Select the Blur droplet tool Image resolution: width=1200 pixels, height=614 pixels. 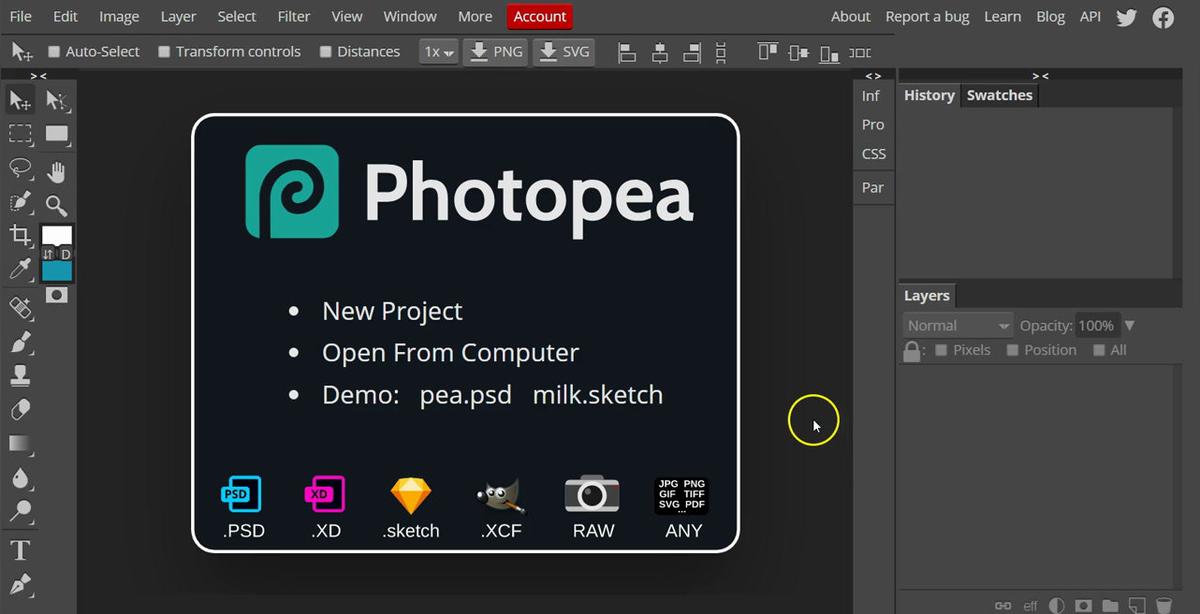tap(20, 478)
